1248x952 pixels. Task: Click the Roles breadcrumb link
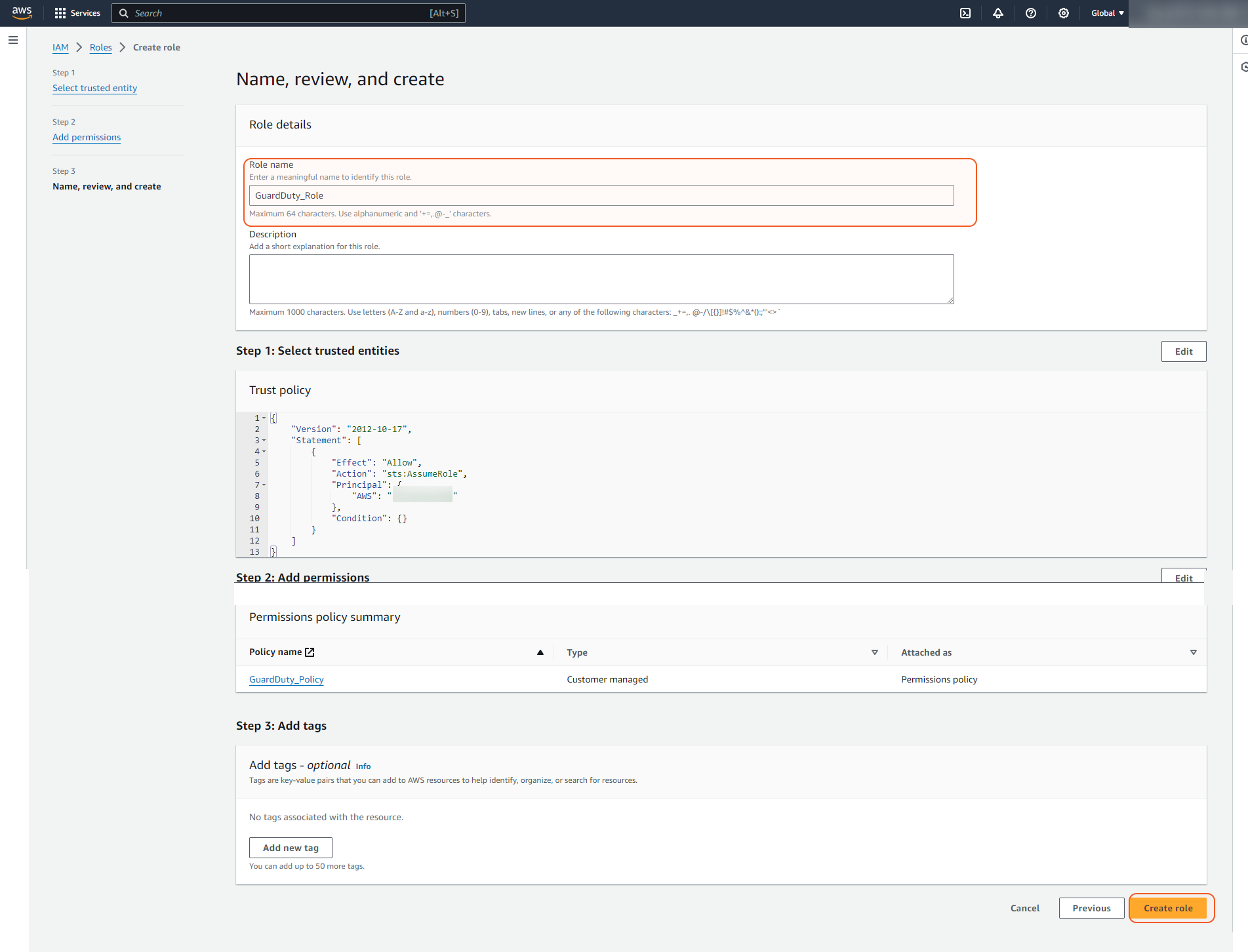pyautogui.click(x=100, y=47)
